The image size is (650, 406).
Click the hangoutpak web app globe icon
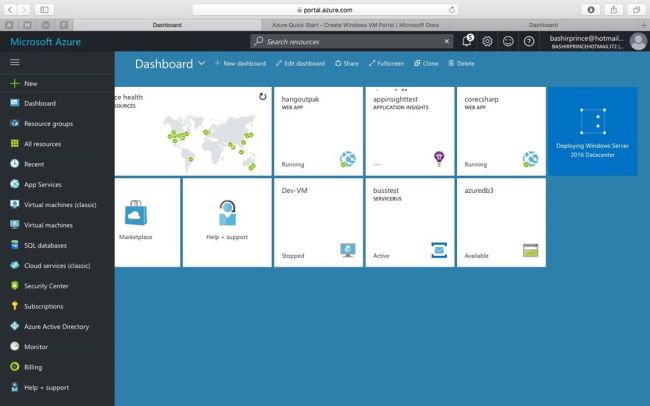(x=347, y=159)
